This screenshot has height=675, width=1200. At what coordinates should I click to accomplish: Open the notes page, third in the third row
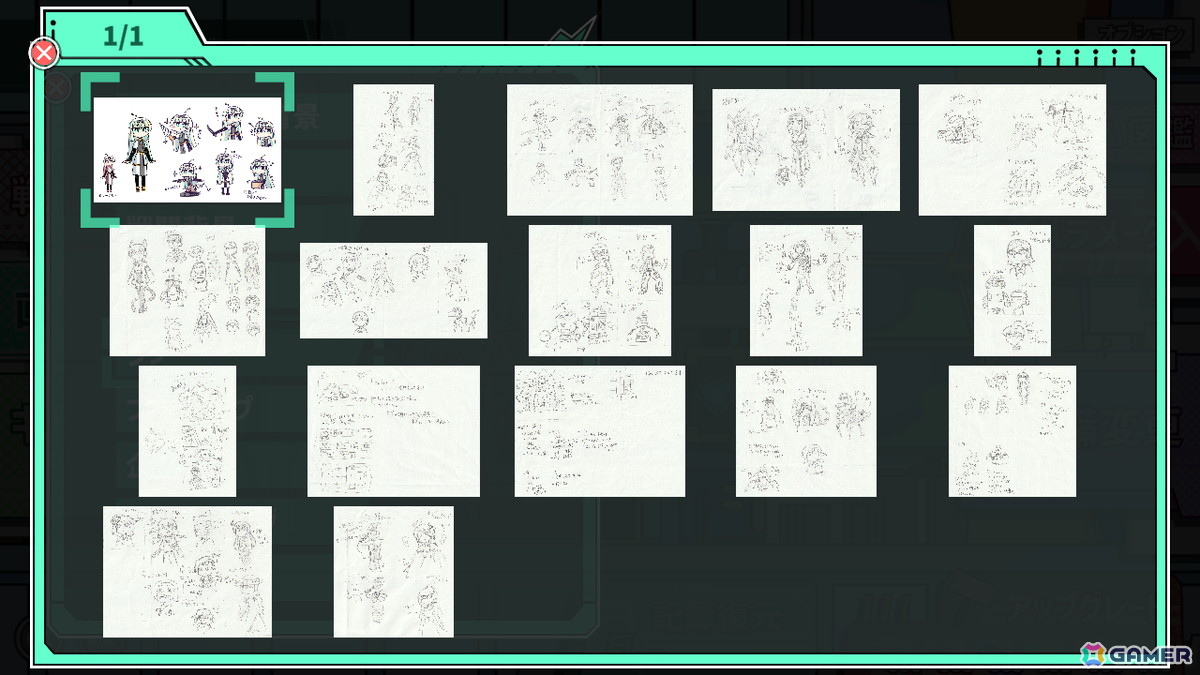(600, 431)
